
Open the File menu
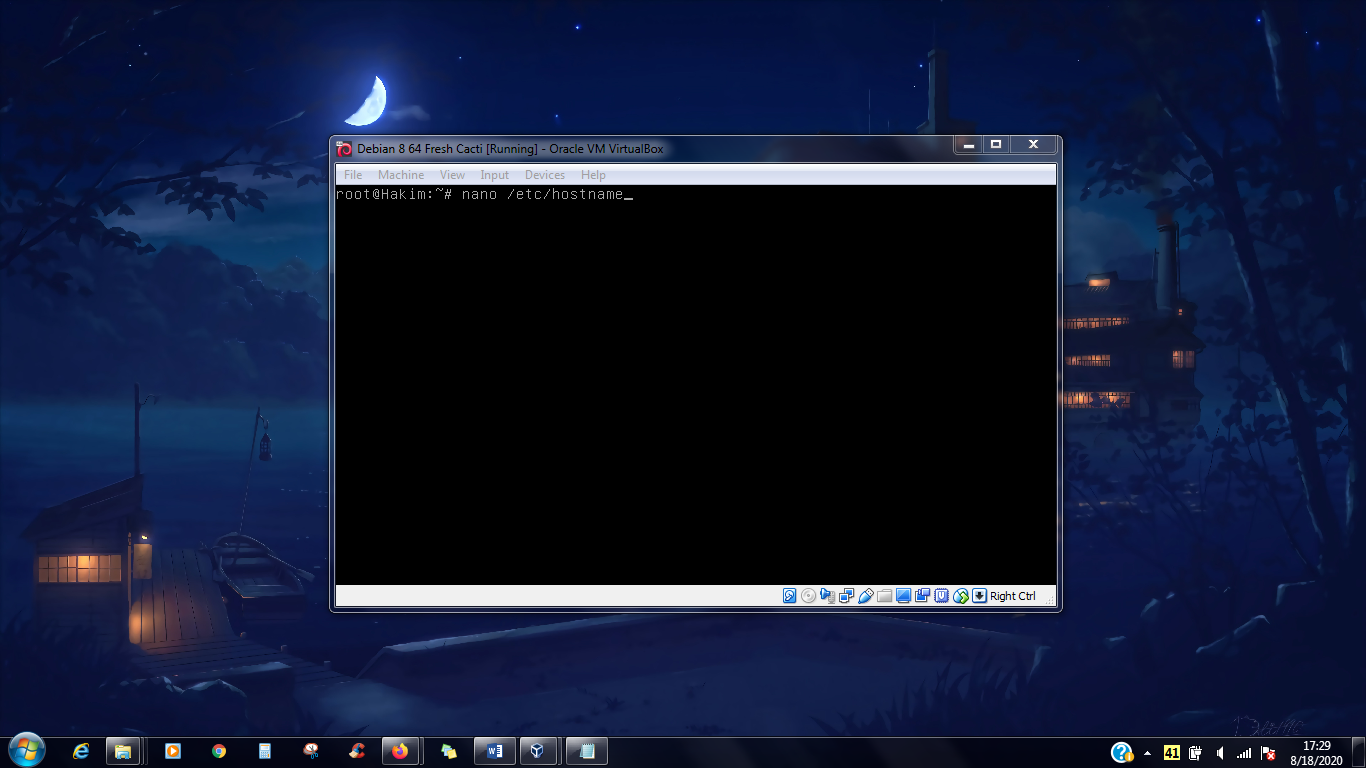click(x=353, y=175)
